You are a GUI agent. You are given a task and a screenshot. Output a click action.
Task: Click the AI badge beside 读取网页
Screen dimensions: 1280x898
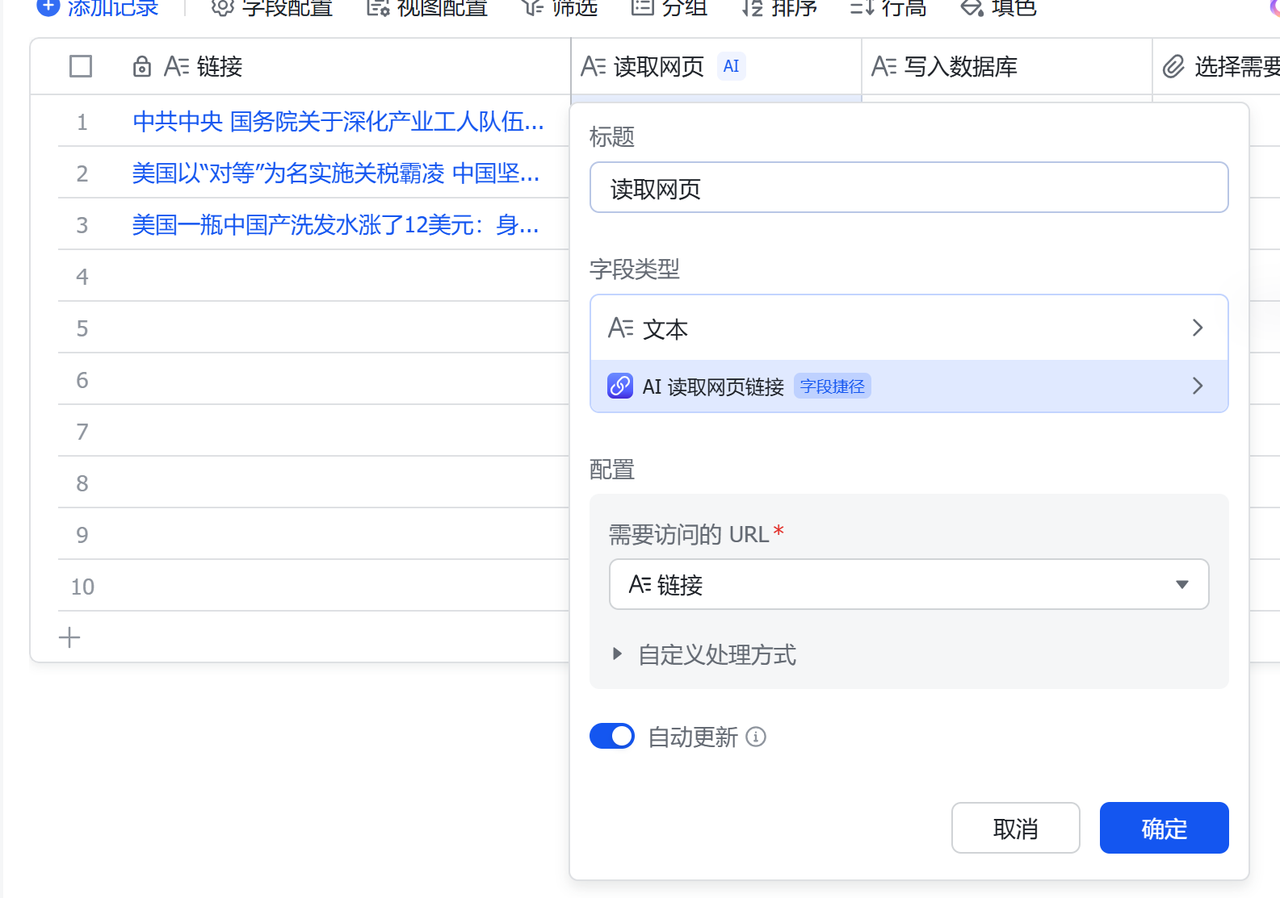point(731,66)
